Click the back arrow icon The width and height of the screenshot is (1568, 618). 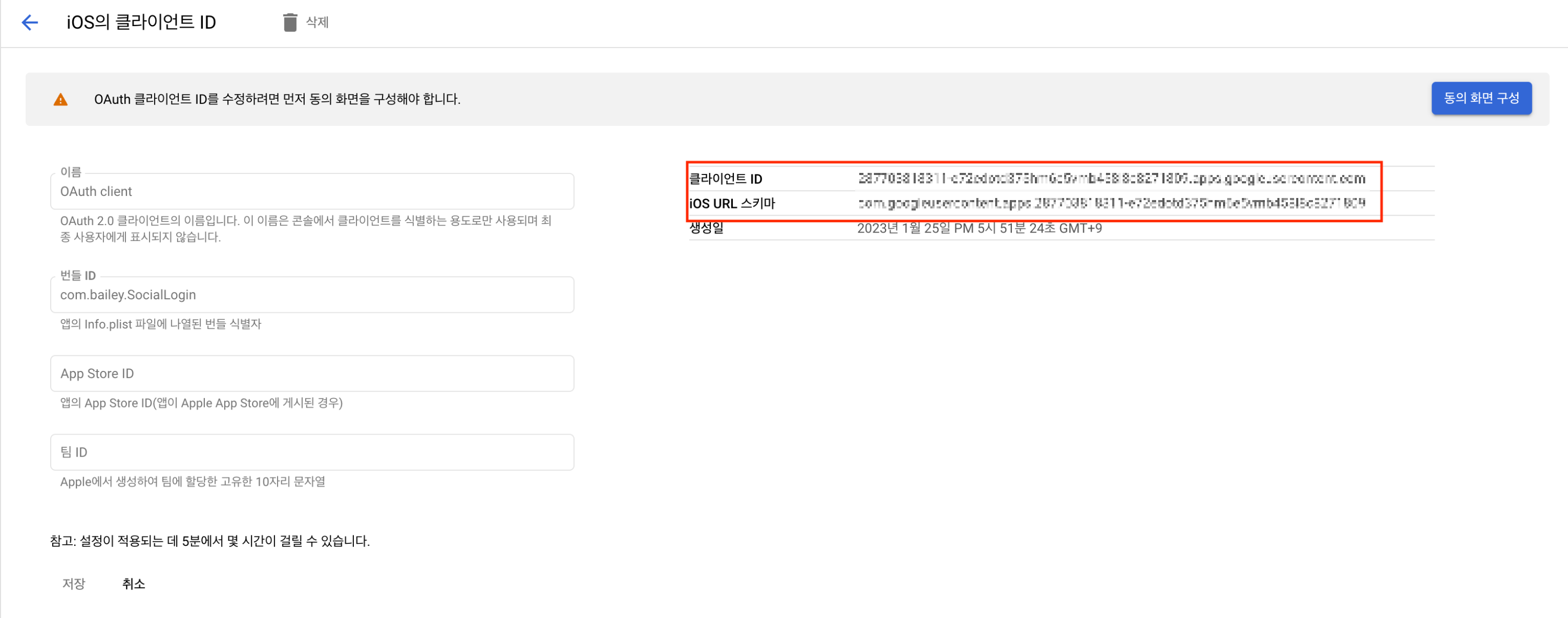[29, 22]
